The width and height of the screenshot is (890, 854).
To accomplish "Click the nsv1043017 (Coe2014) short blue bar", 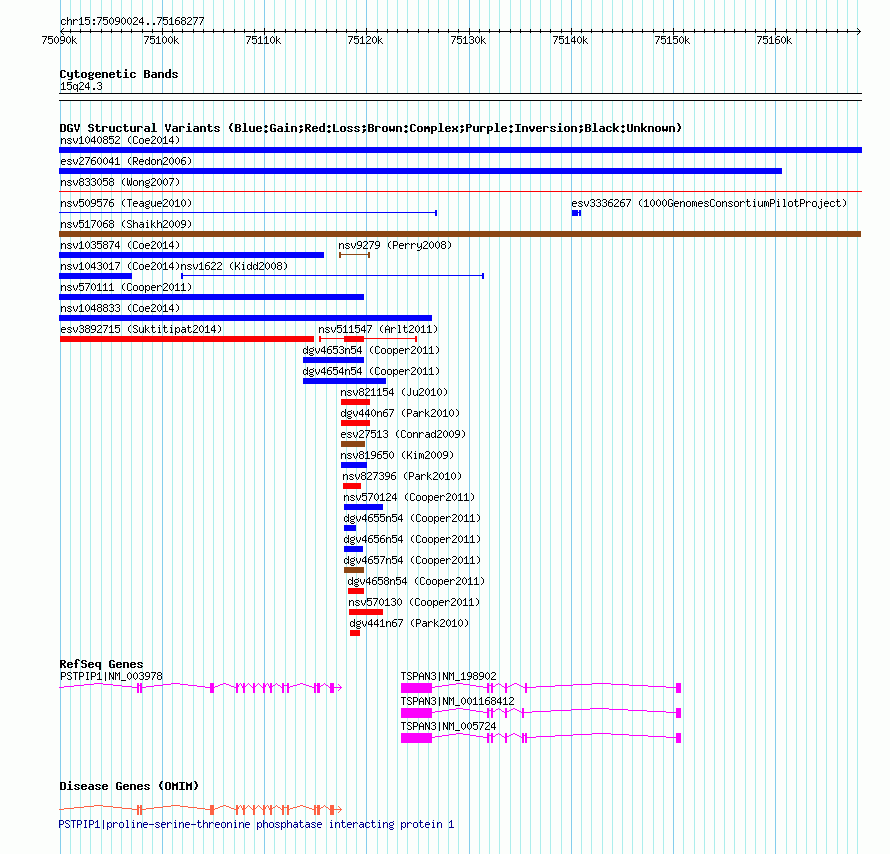I will point(95,276).
